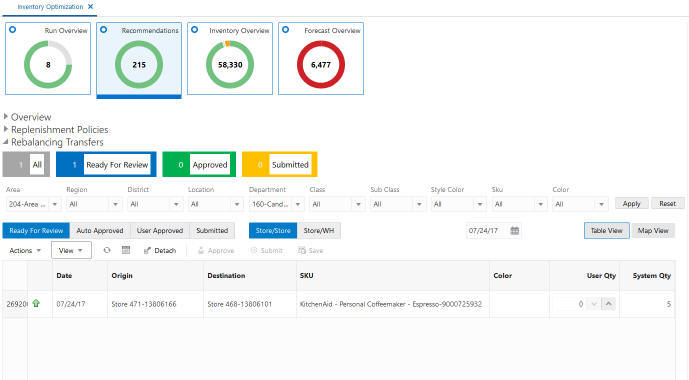This screenshot has height=380, width=689.
Task: Open the View menu
Action: [71, 250]
